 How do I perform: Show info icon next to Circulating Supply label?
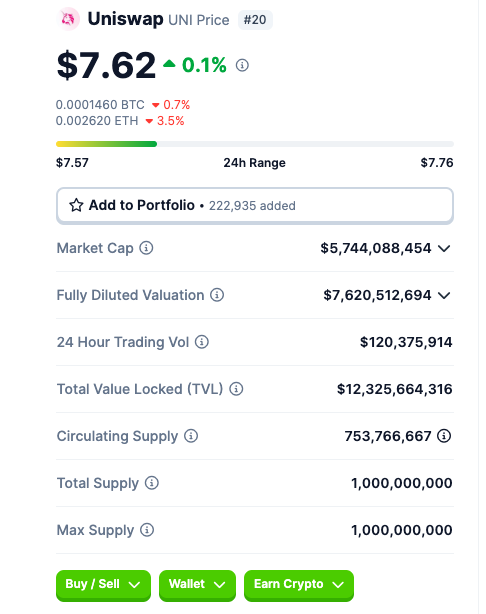[x=191, y=436]
